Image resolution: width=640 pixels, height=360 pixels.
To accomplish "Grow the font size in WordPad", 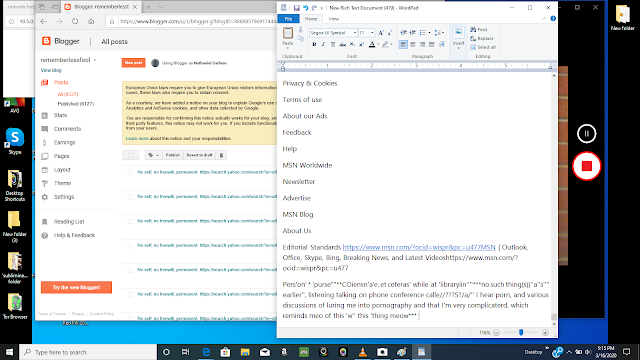I will [381, 33].
